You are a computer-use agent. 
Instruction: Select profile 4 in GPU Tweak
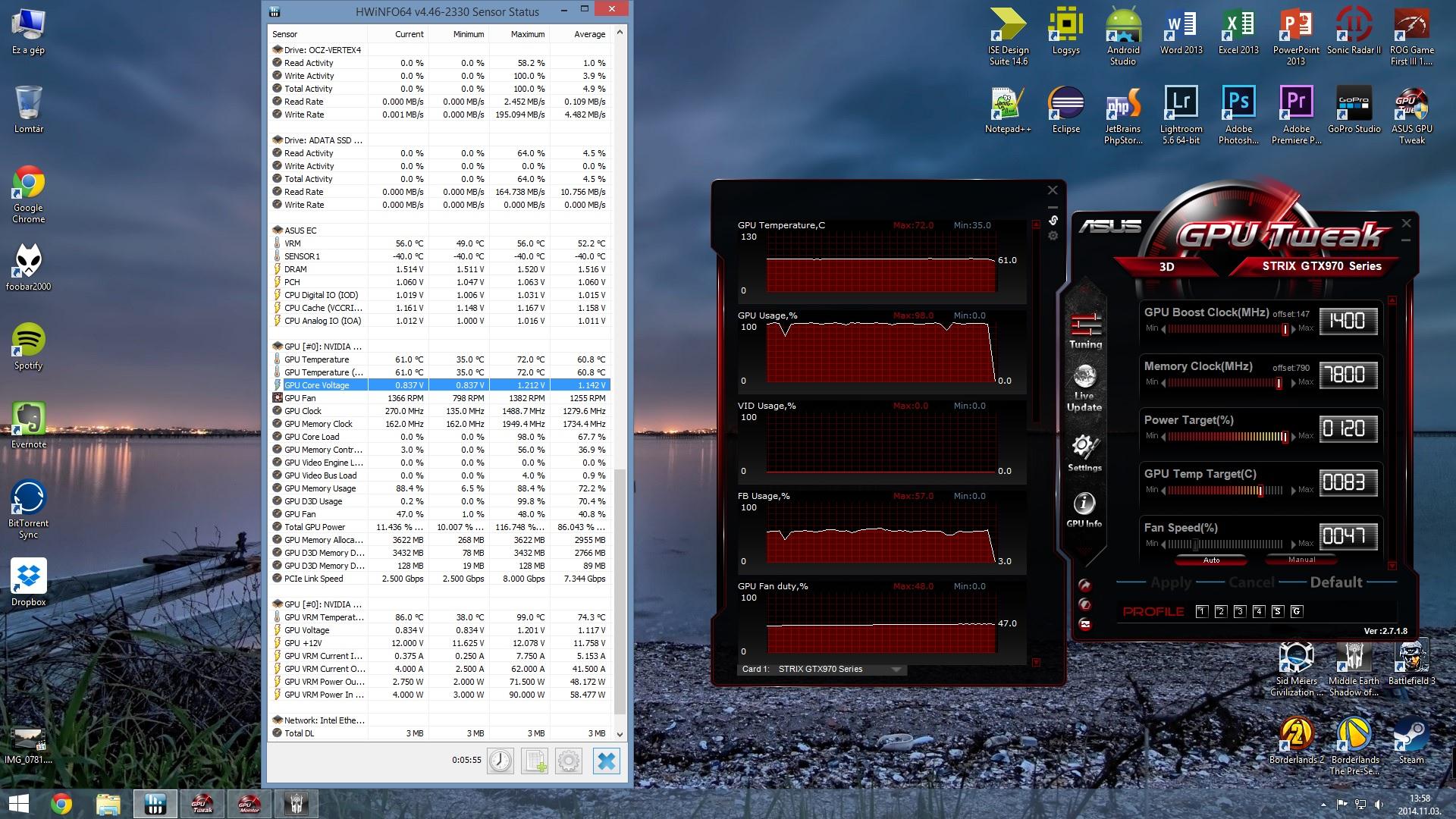pos(1258,611)
